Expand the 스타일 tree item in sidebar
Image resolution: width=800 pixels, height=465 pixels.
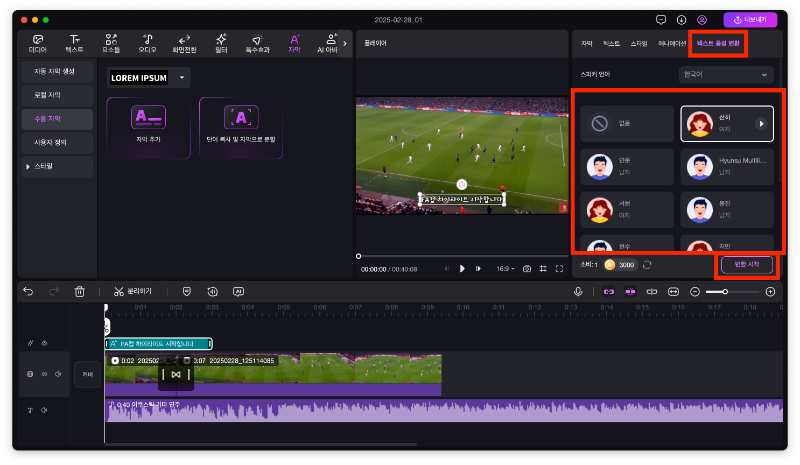point(57,166)
